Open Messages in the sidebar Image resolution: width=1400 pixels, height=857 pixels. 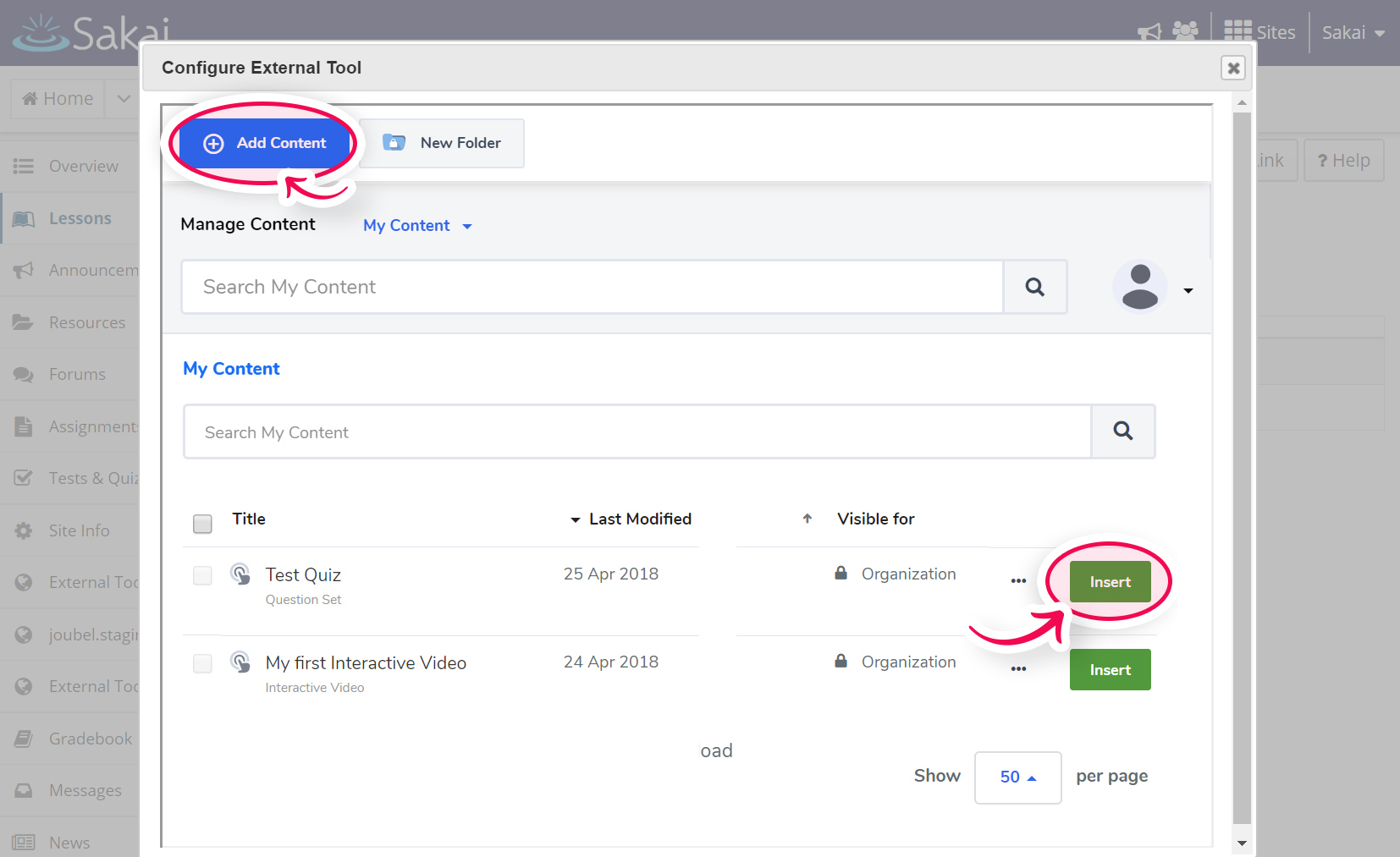click(69, 790)
